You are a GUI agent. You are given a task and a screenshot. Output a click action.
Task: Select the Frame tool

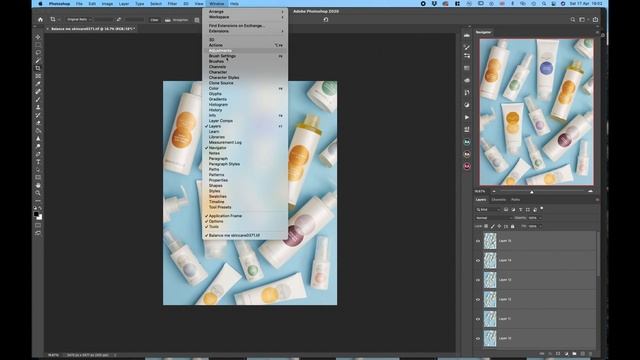pyautogui.click(x=38, y=76)
